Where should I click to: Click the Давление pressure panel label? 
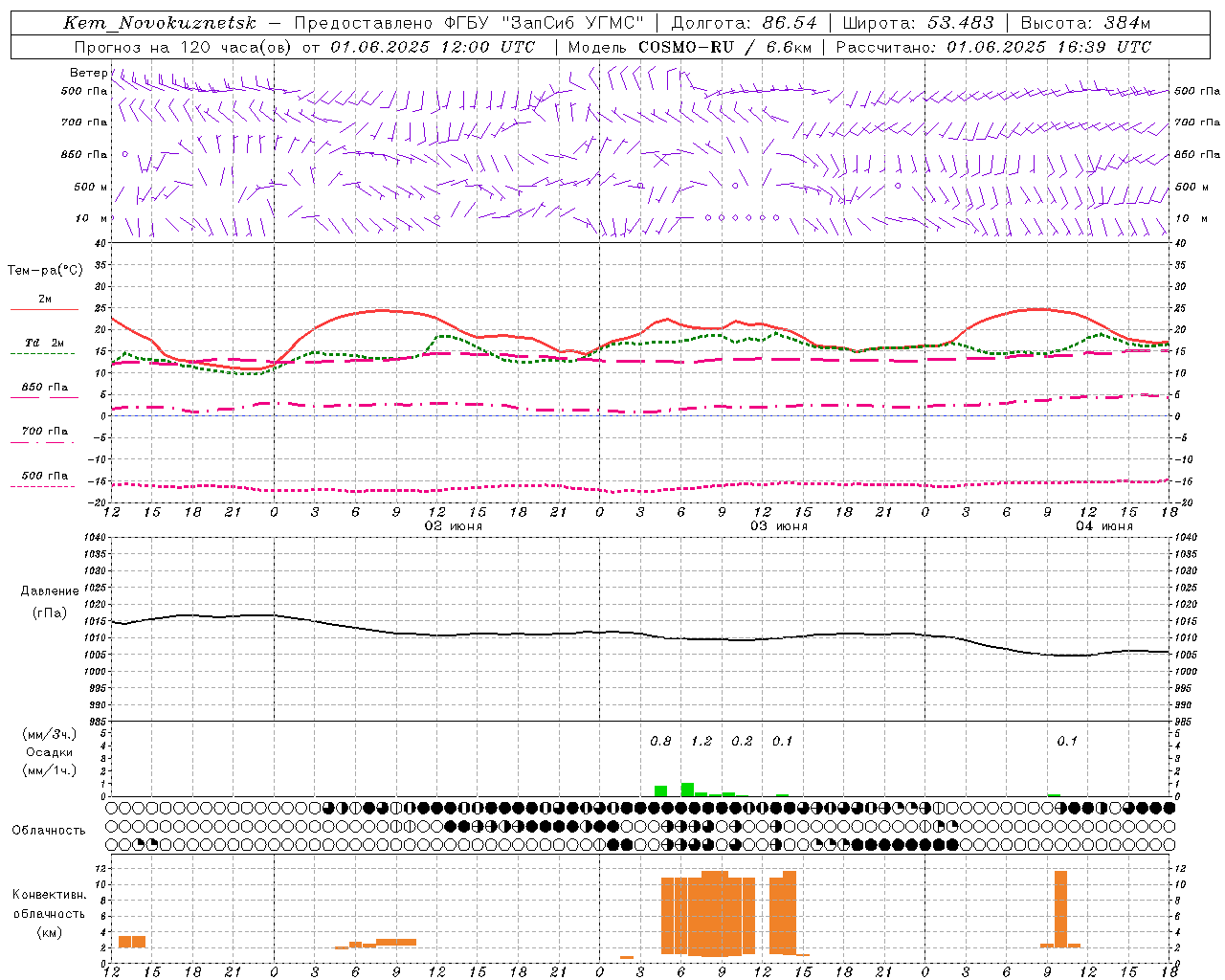pos(49,591)
